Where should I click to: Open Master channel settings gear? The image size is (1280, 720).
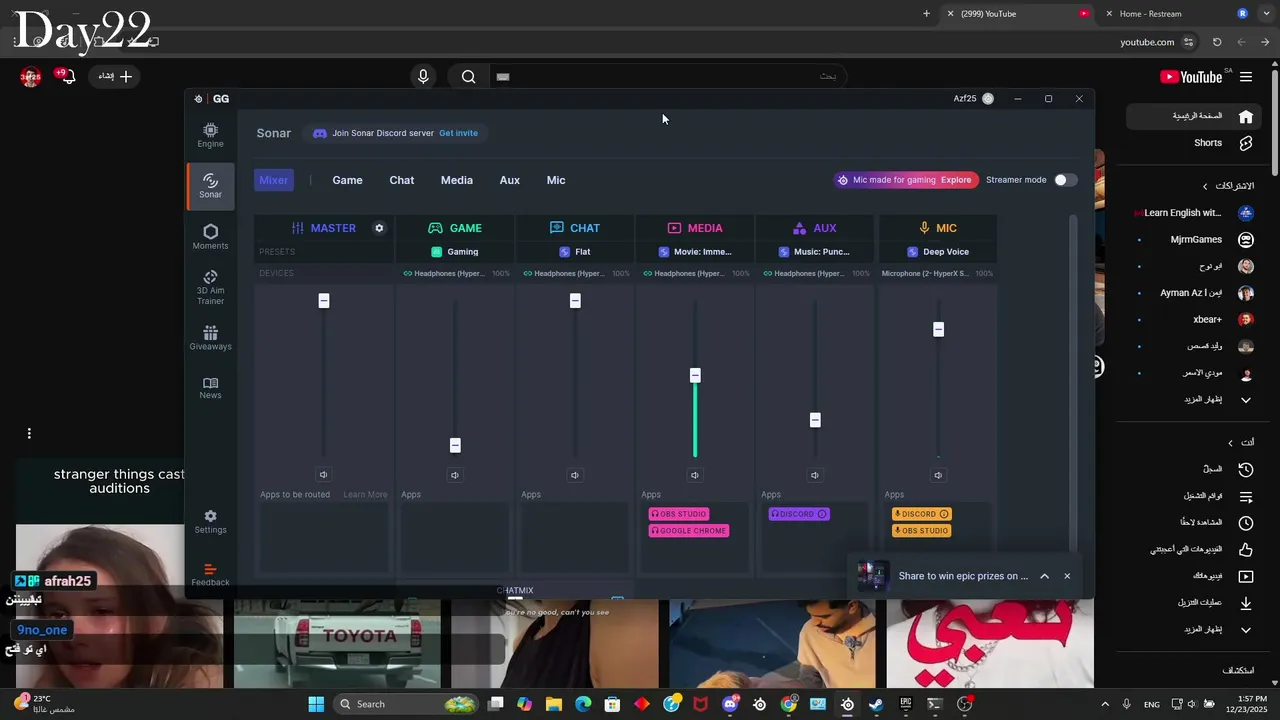point(379,228)
